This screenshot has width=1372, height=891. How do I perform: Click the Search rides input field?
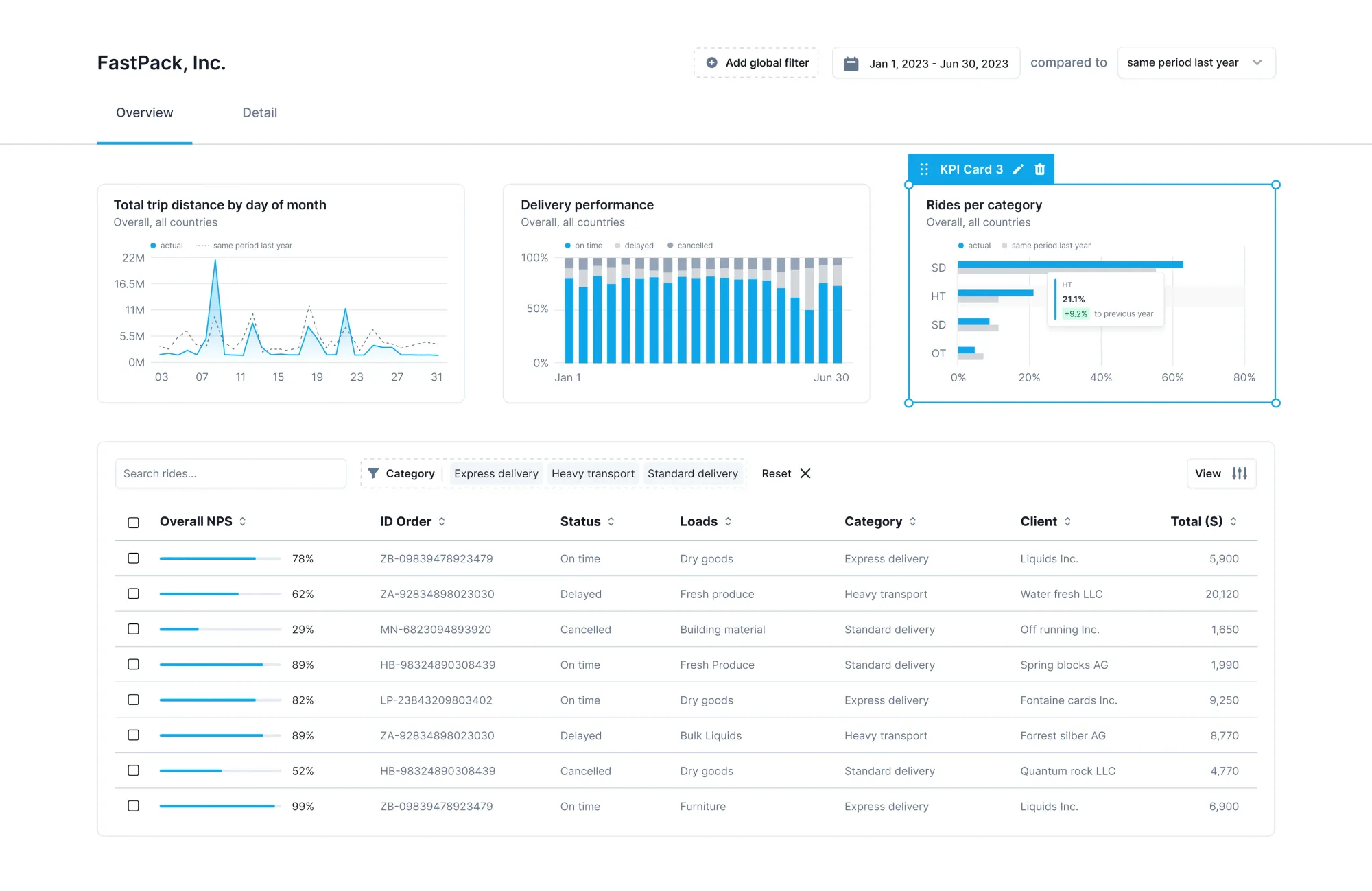tap(230, 473)
